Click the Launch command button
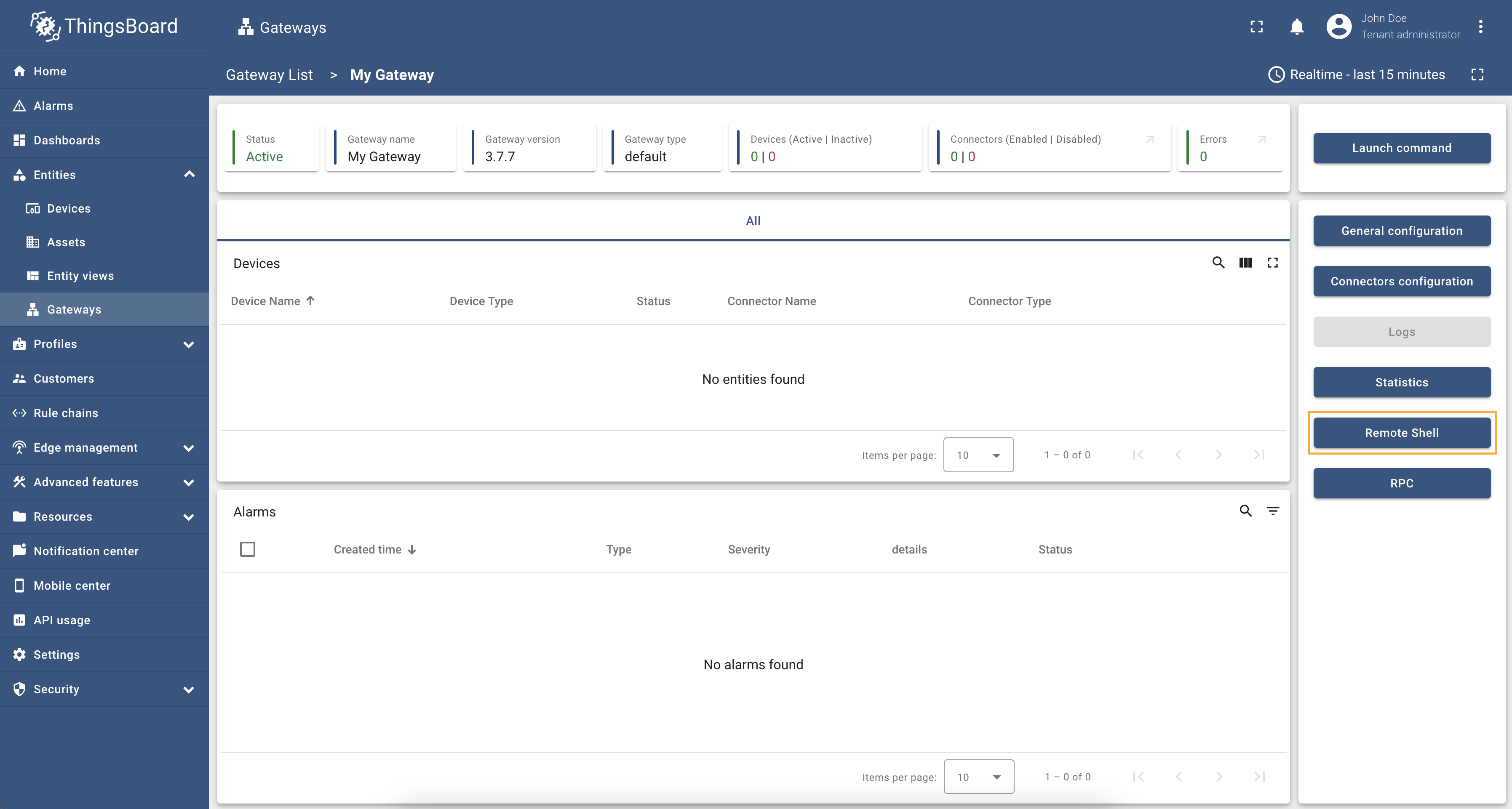Image resolution: width=1512 pixels, height=809 pixels. 1401,148
